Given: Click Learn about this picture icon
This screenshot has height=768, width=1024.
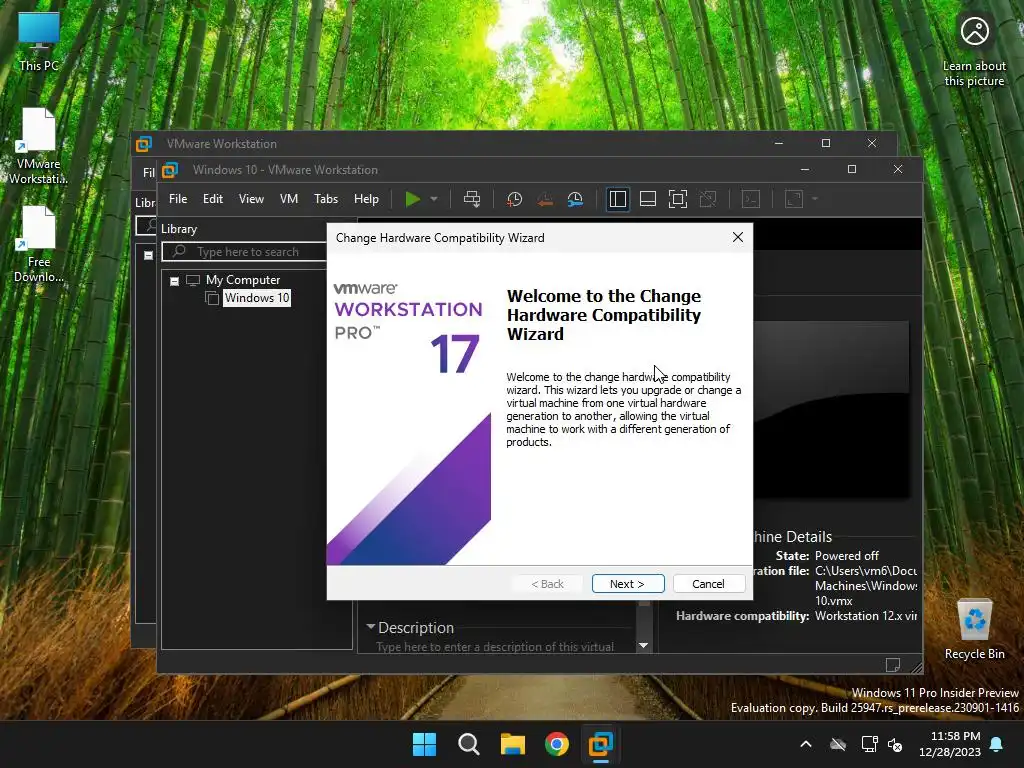Looking at the screenshot, I should (974, 51).
